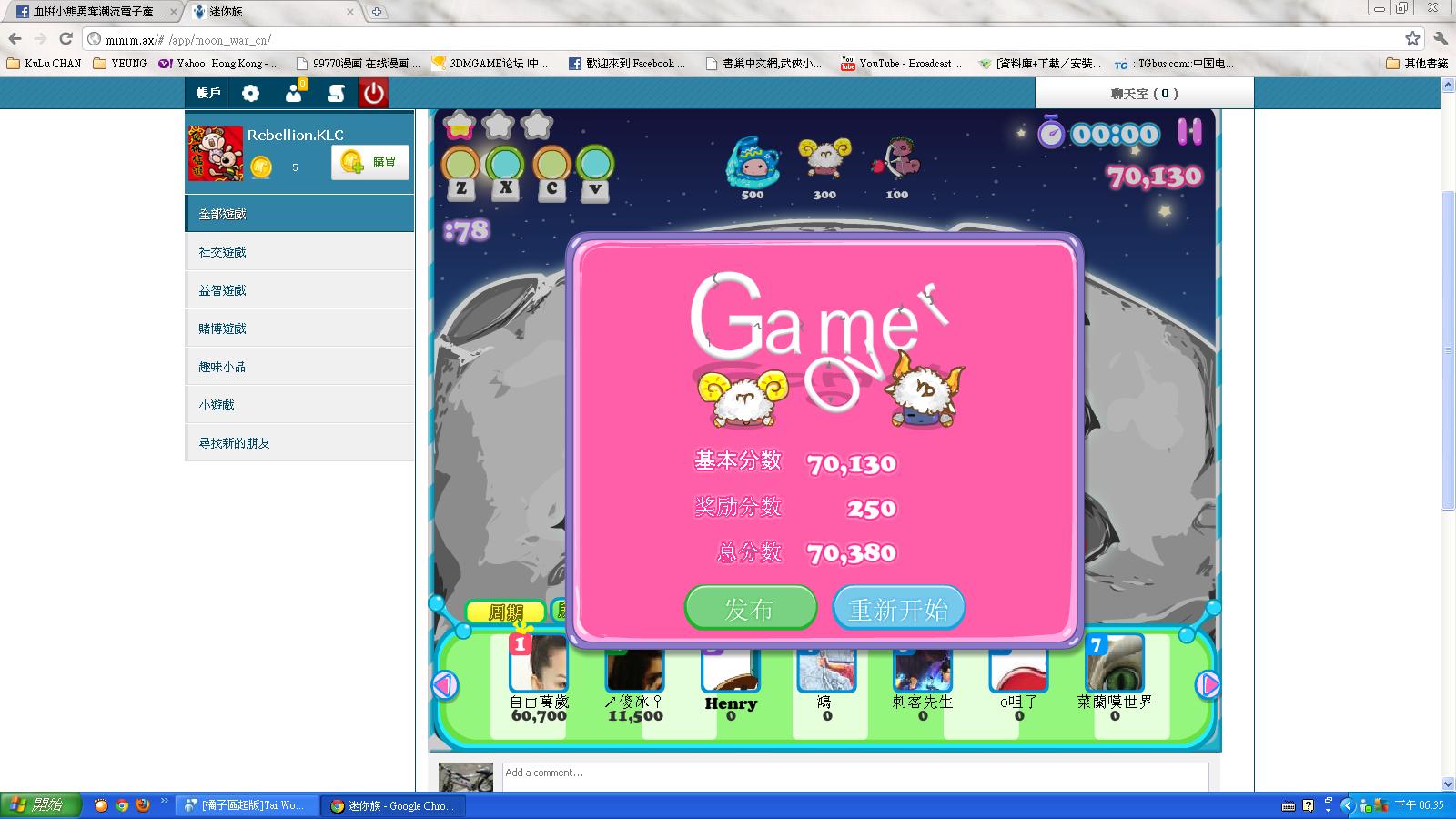Open the settings gear icon
This screenshot has height=819, width=1456.
tap(250, 93)
